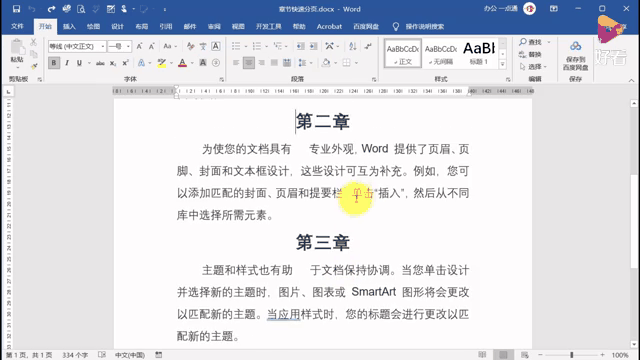640x360 pixels.
Task: Decrease font size with the smaller A icon
Action: click(x=151, y=46)
